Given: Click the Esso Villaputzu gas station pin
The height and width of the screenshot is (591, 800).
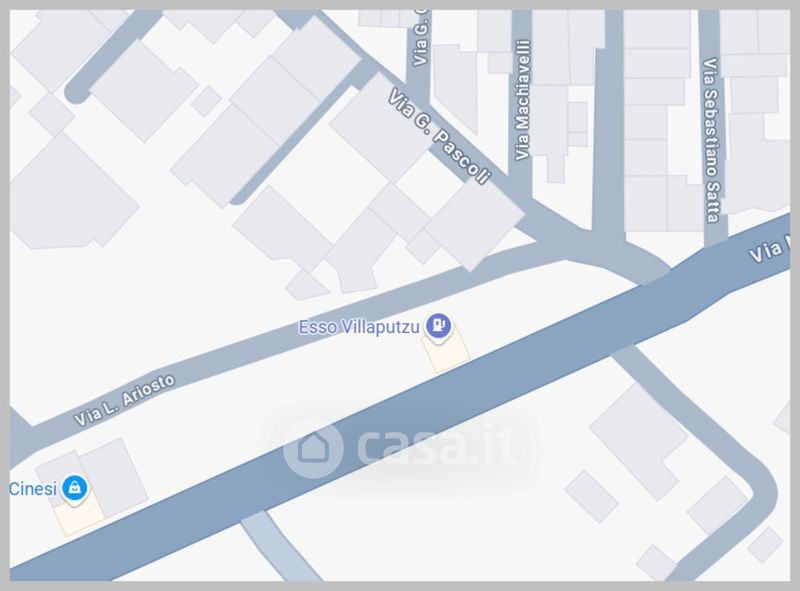Looking at the screenshot, I should click(x=438, y=326).
